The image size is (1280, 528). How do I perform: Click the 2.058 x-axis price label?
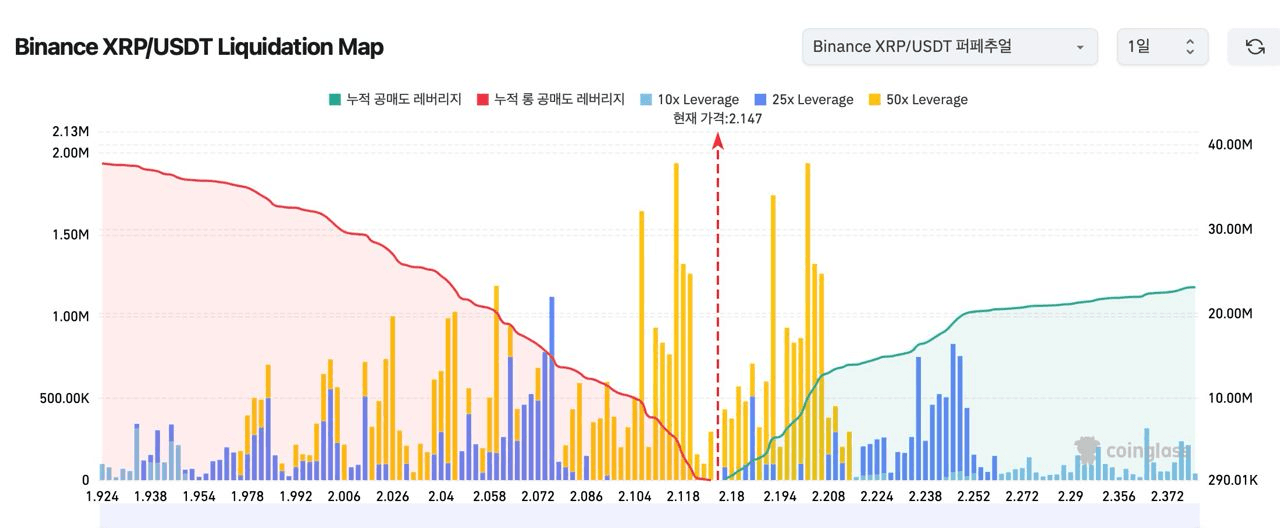[489, 496]
